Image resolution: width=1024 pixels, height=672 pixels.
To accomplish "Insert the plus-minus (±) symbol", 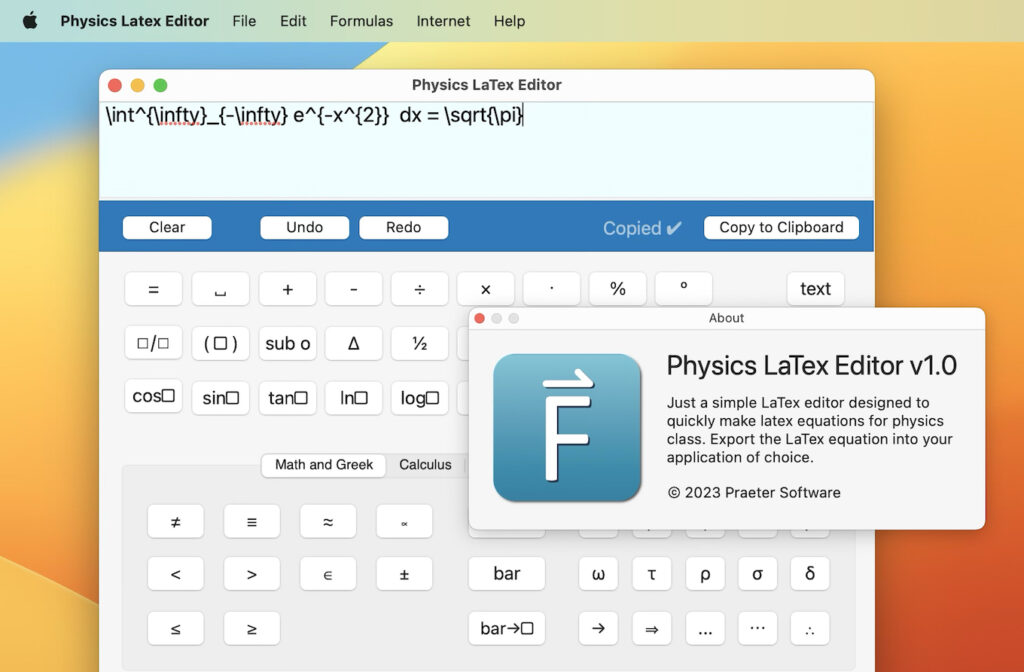I will (x=404, y=574).
